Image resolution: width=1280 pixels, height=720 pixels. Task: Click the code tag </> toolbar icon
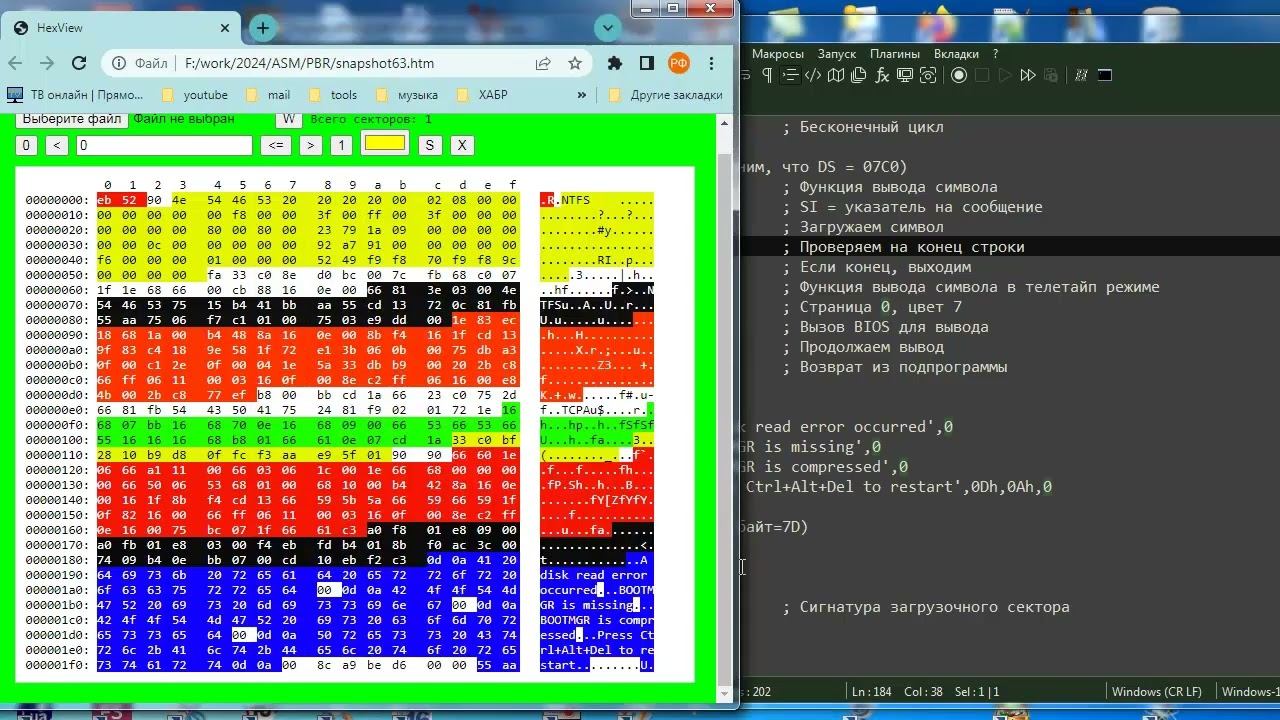tap(813, 75)
